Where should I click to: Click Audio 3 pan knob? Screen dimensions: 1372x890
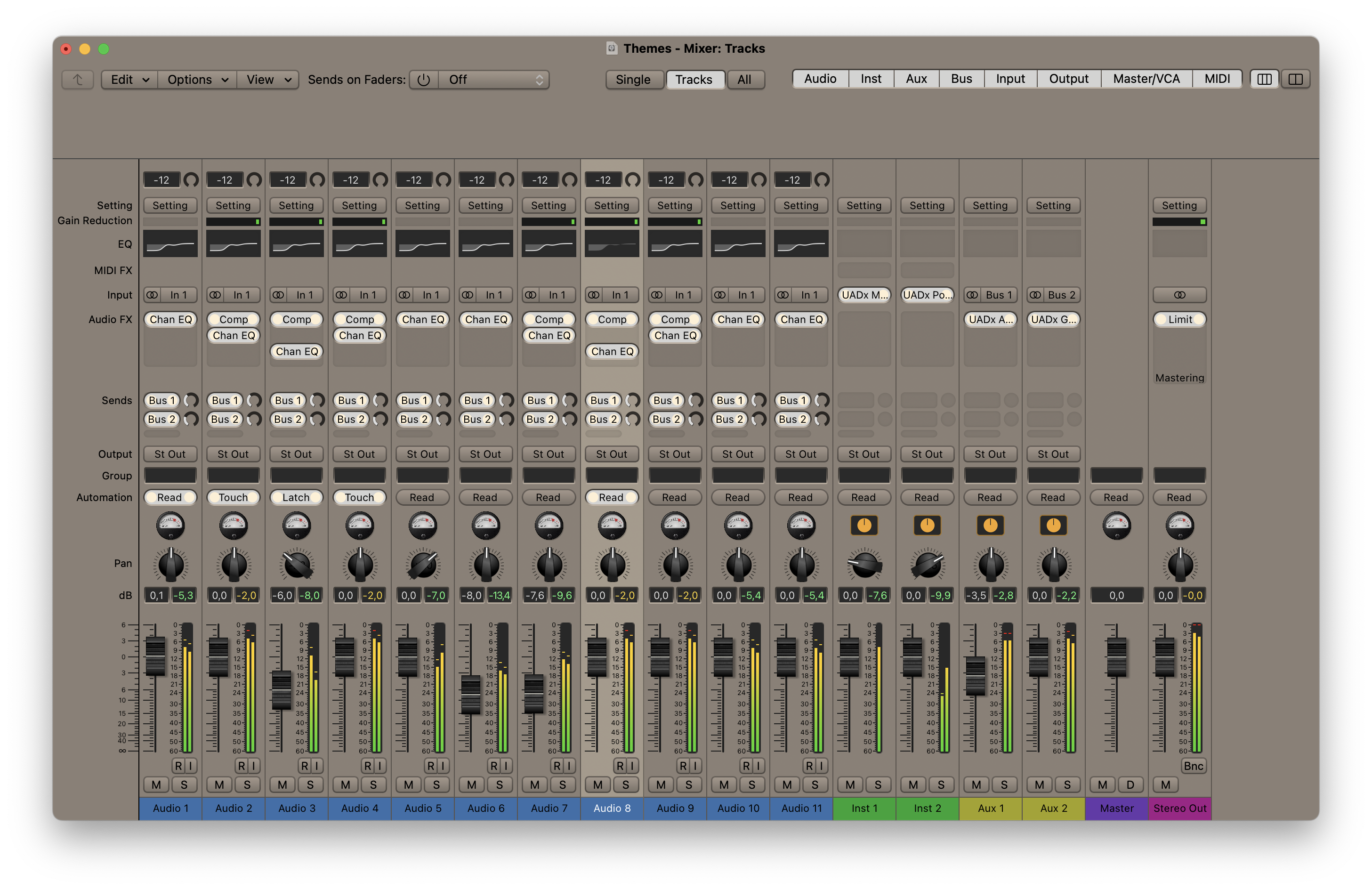[x=297, y=565]
